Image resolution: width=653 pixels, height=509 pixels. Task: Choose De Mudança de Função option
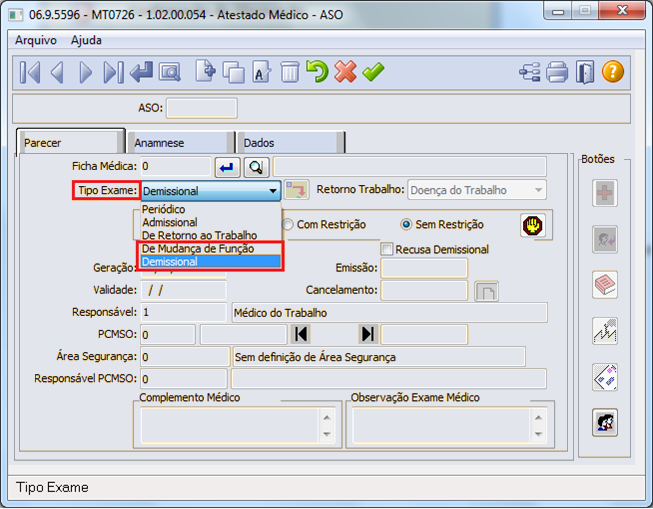pos(211,248)
